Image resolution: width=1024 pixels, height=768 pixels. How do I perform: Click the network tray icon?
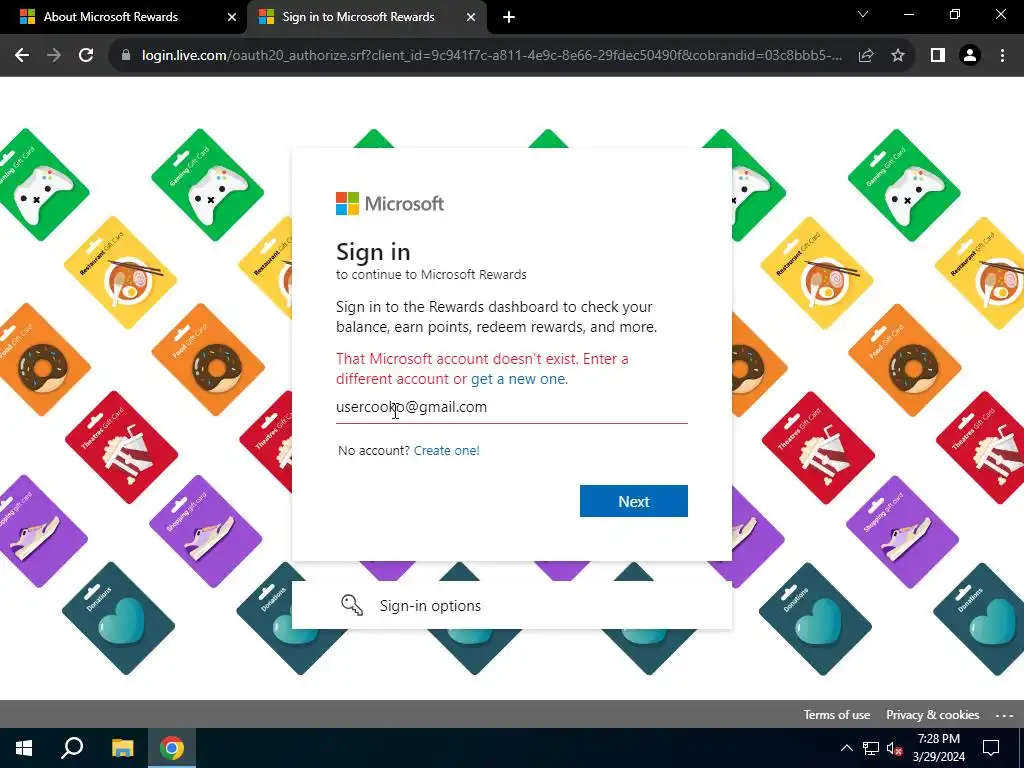871,748
